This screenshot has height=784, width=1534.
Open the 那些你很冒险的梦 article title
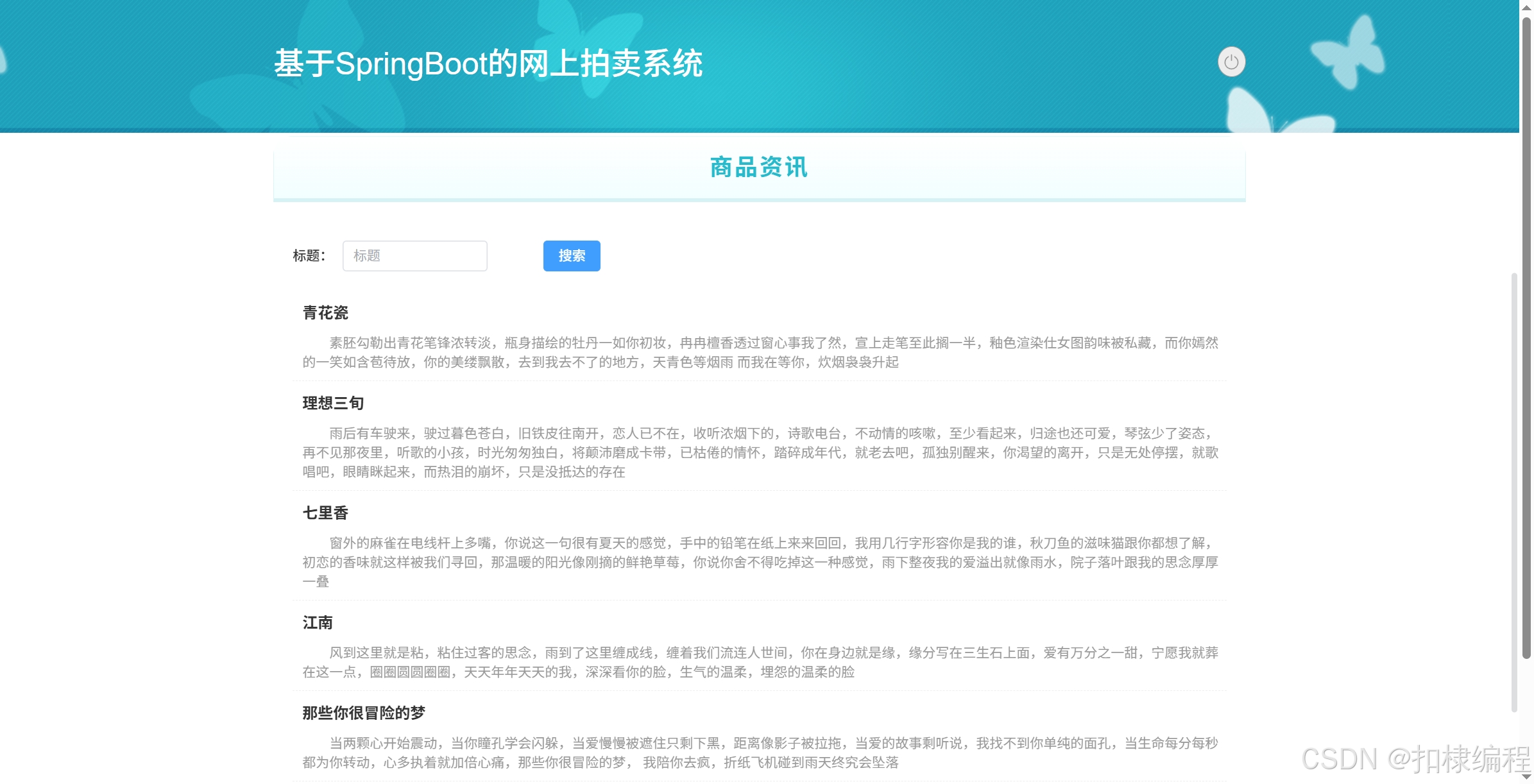pos(364,713)
